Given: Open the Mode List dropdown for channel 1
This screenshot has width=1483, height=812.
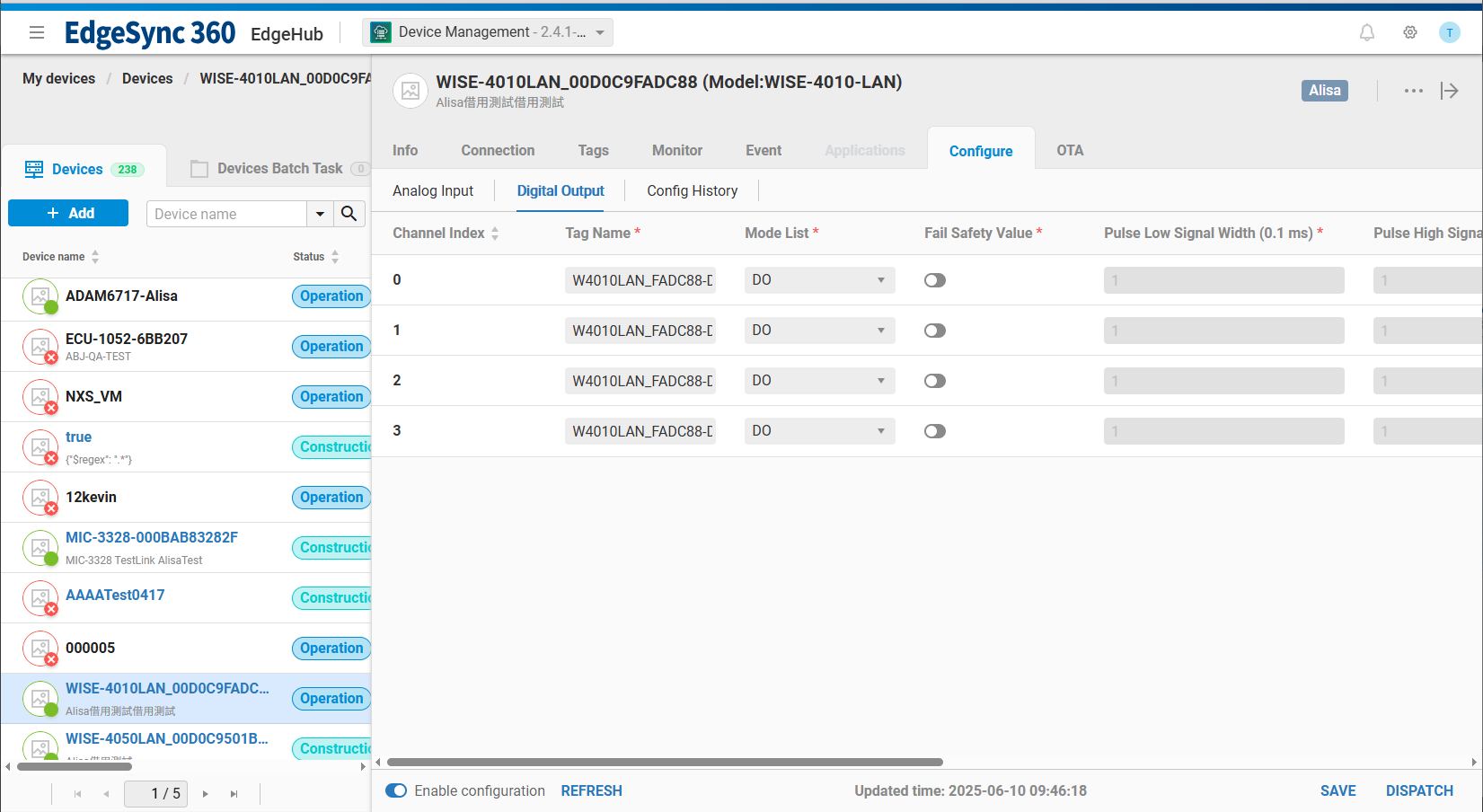Looking at the screenshot, I should pos(818,331).
